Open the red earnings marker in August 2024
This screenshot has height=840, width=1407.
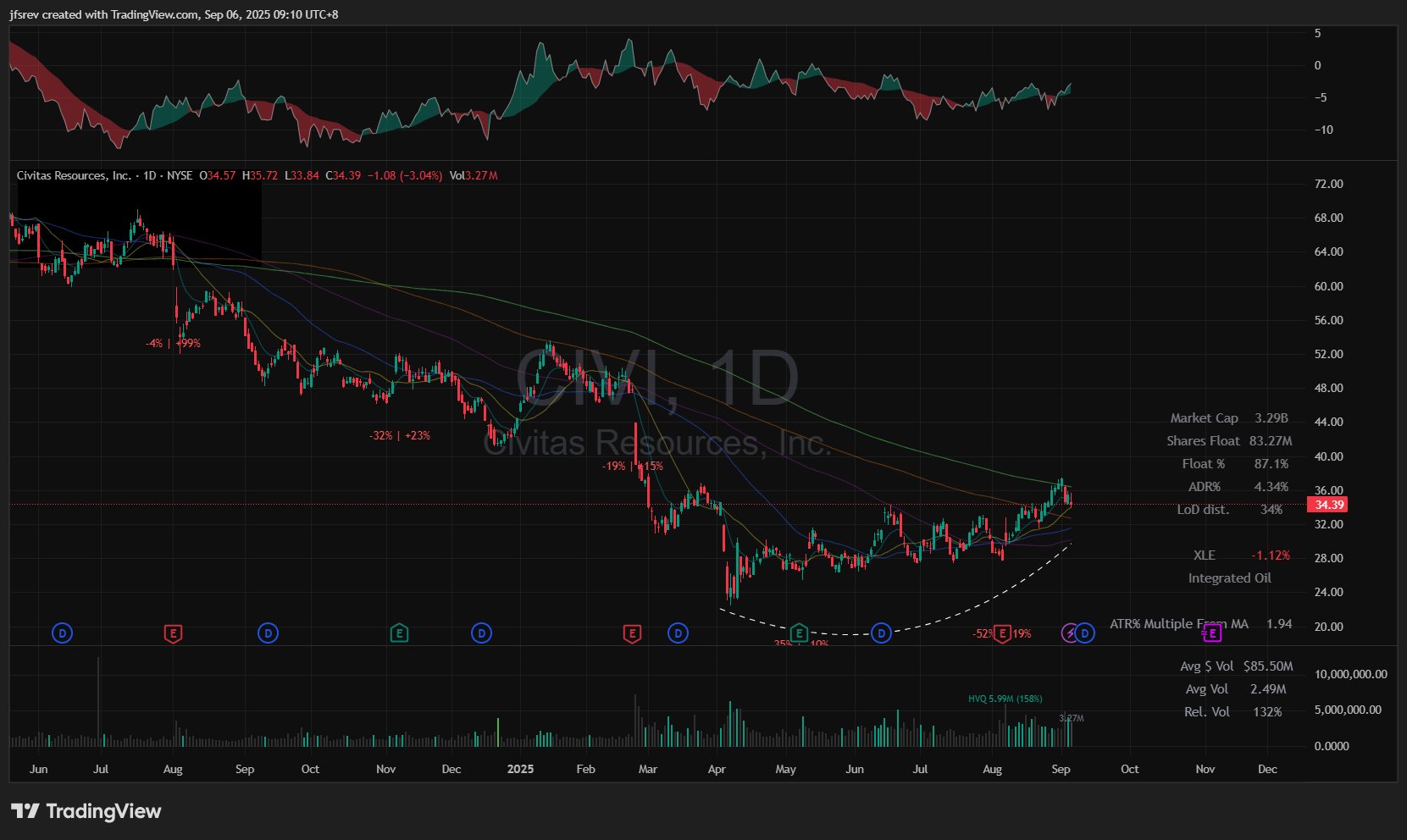(x=173, y=633)
